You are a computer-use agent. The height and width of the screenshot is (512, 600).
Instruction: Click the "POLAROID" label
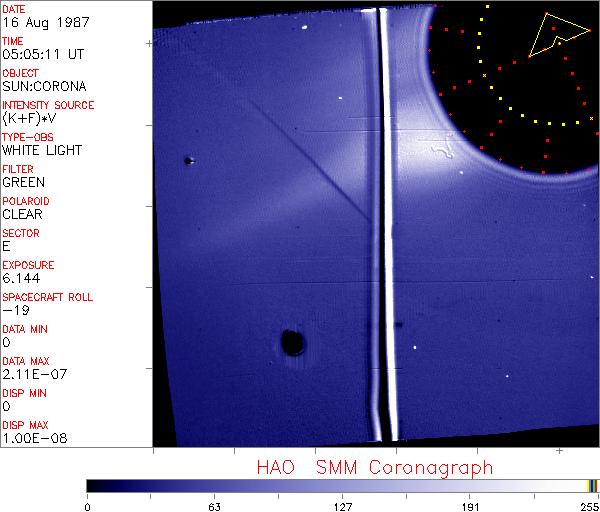pos(26,201)
